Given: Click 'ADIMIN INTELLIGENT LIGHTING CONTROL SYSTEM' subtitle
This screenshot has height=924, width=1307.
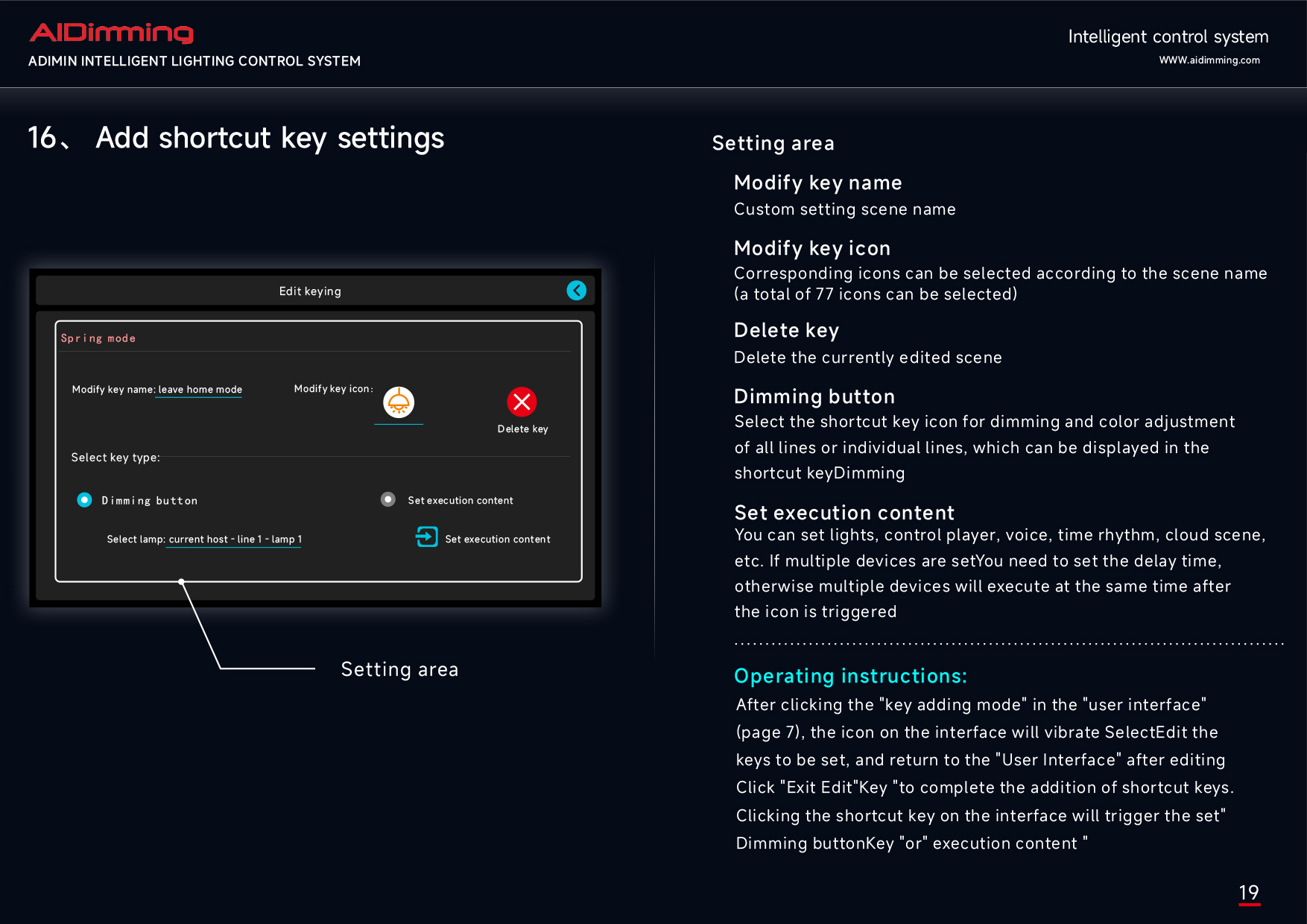Looking at the screenshot, I should click(x=194, y=61).
